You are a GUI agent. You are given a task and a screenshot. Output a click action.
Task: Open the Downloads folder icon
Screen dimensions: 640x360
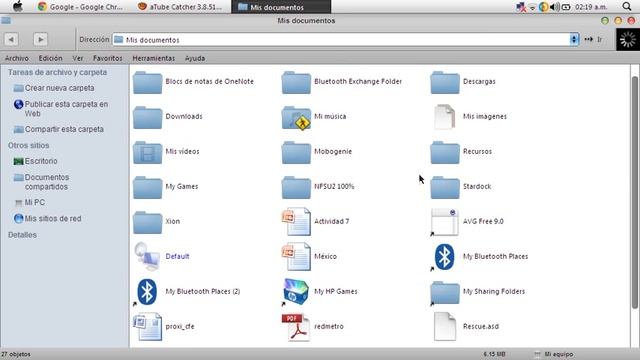[x=147, y=117]
